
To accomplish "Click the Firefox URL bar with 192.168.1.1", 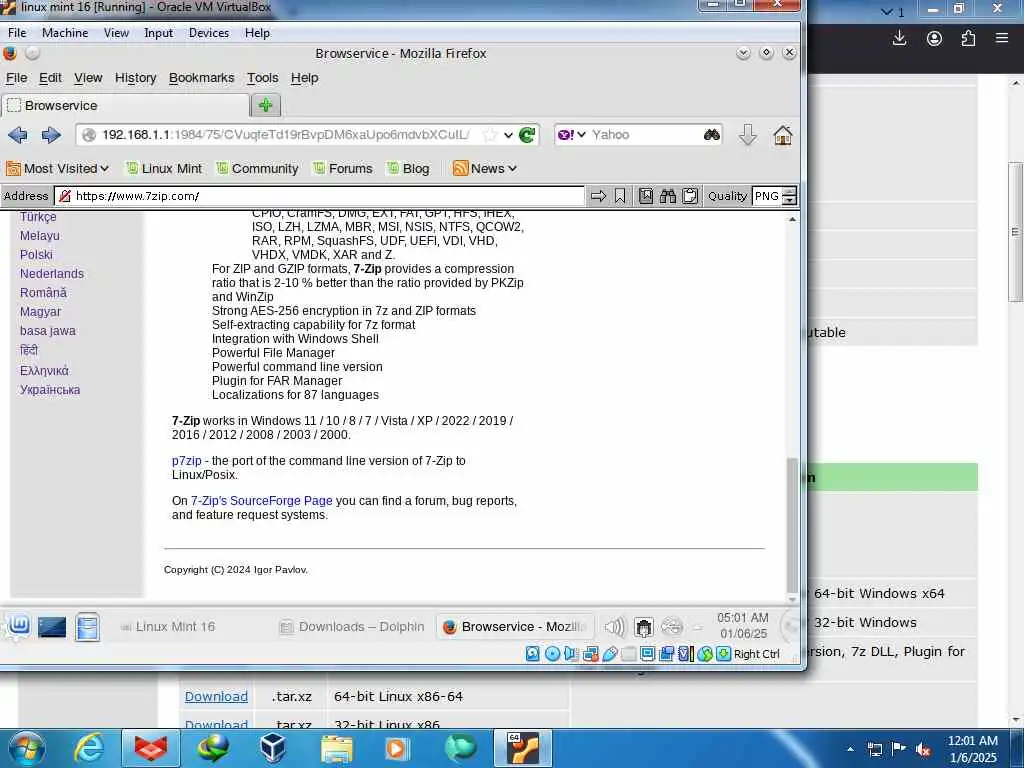I will pos(285,135).
